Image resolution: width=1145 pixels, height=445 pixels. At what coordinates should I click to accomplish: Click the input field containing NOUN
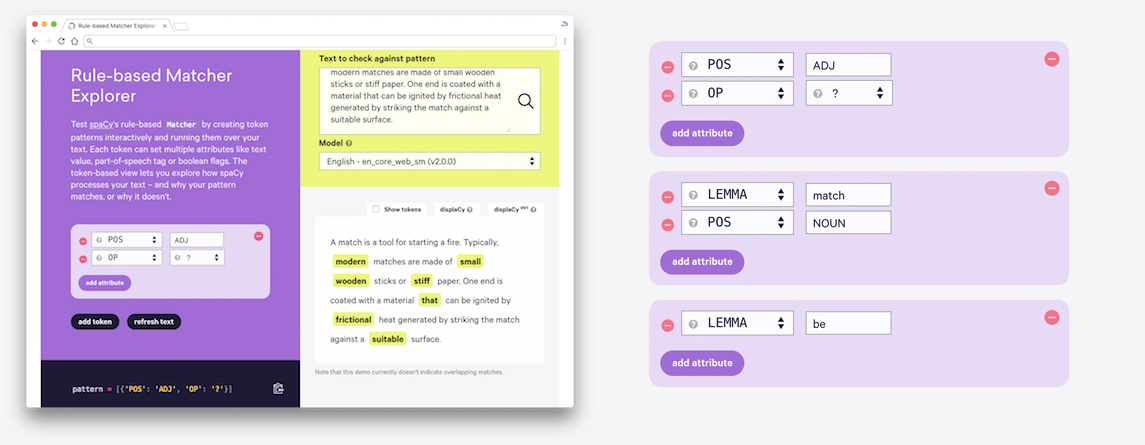(847, 222)
